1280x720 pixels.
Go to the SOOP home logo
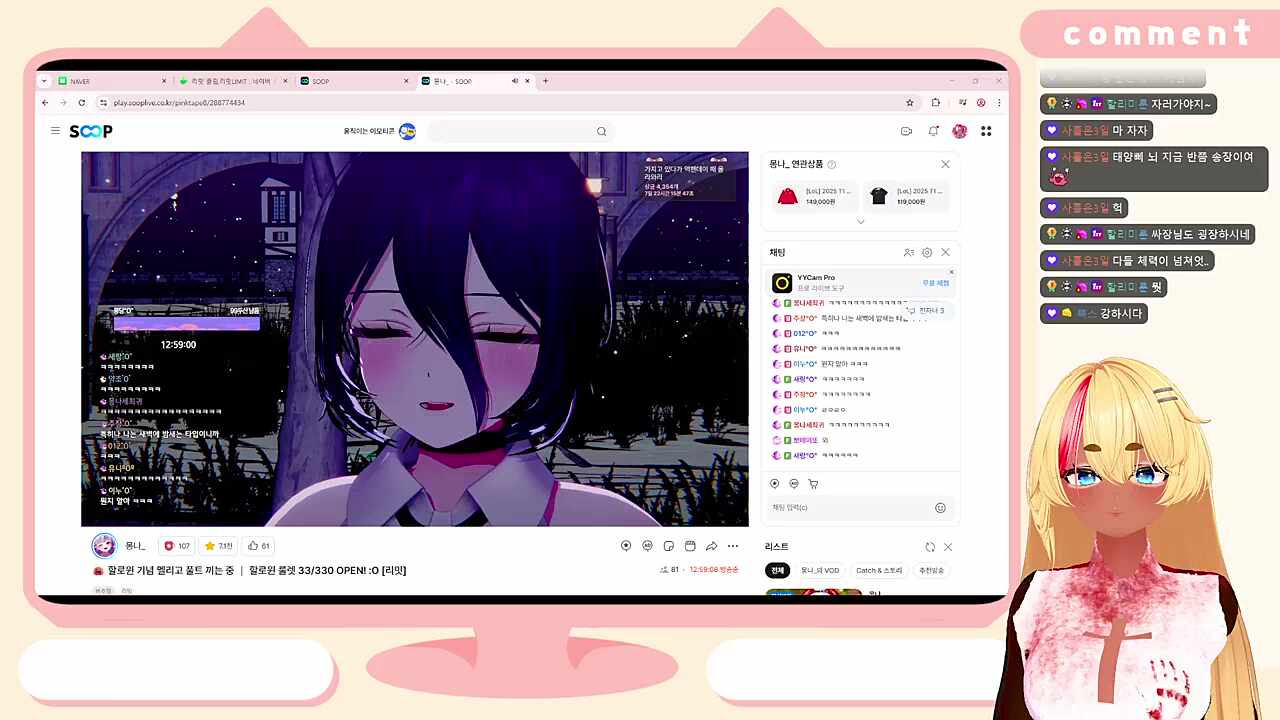(91, 131)
